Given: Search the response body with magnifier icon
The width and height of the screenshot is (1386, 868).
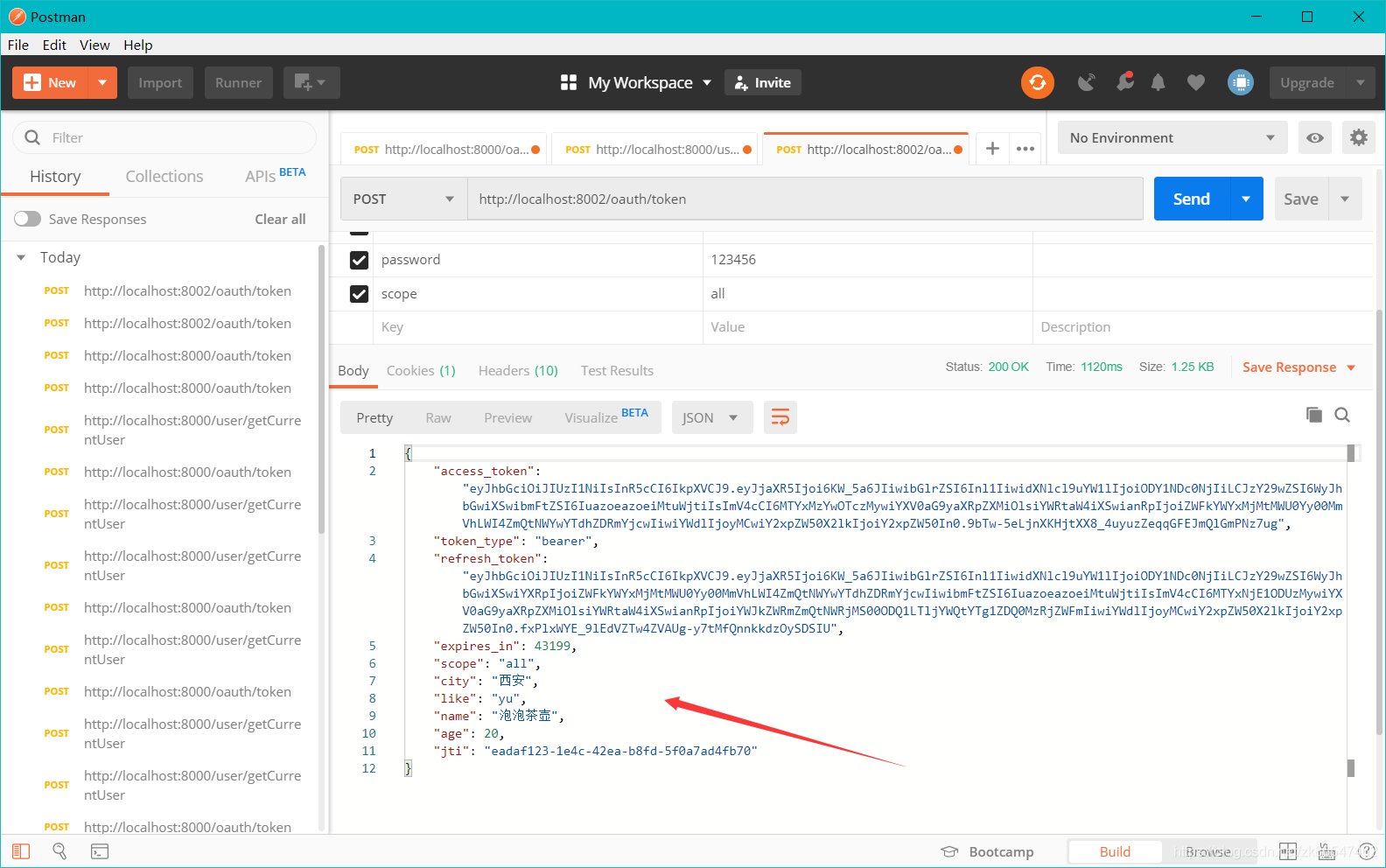Looking at the screenshot, I should [x=1342, y=415].
